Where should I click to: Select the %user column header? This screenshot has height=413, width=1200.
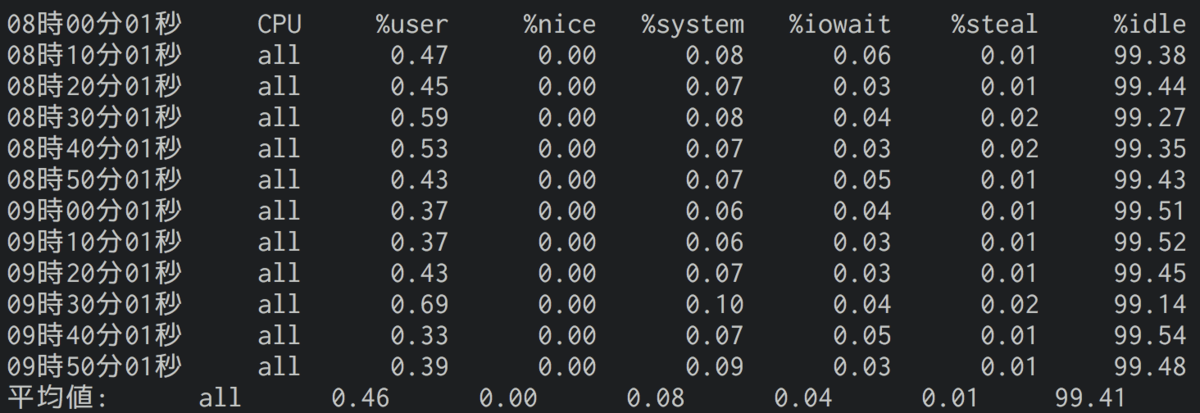(413, 25)
